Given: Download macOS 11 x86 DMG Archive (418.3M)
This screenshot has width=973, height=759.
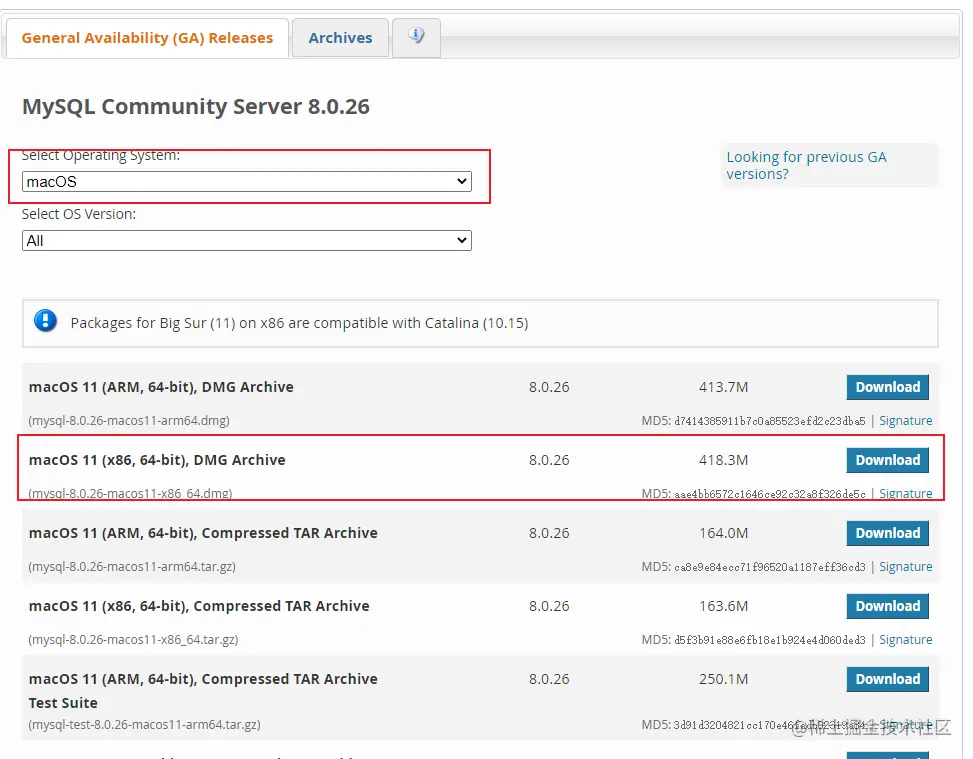Looking at the screenshot, I should (887, 460).
